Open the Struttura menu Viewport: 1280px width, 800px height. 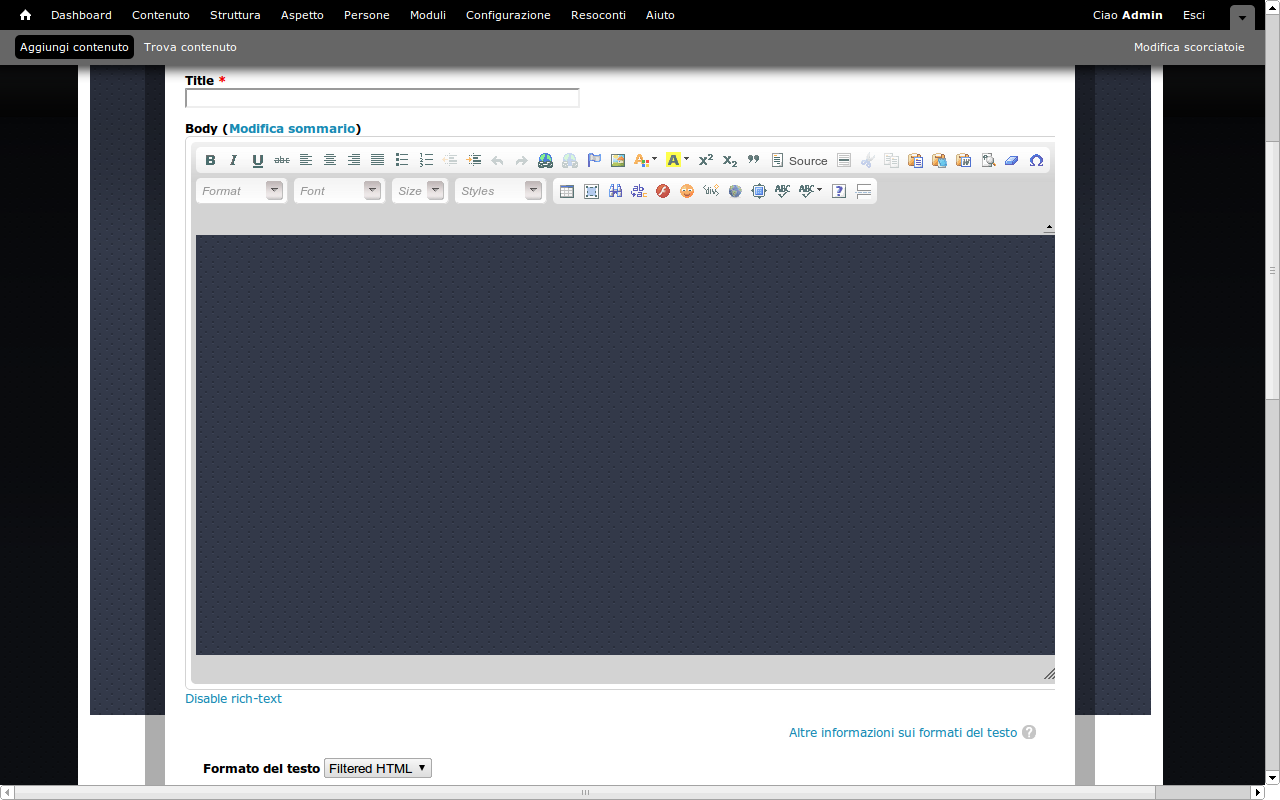pyautogui.click(x=235, y=15)
